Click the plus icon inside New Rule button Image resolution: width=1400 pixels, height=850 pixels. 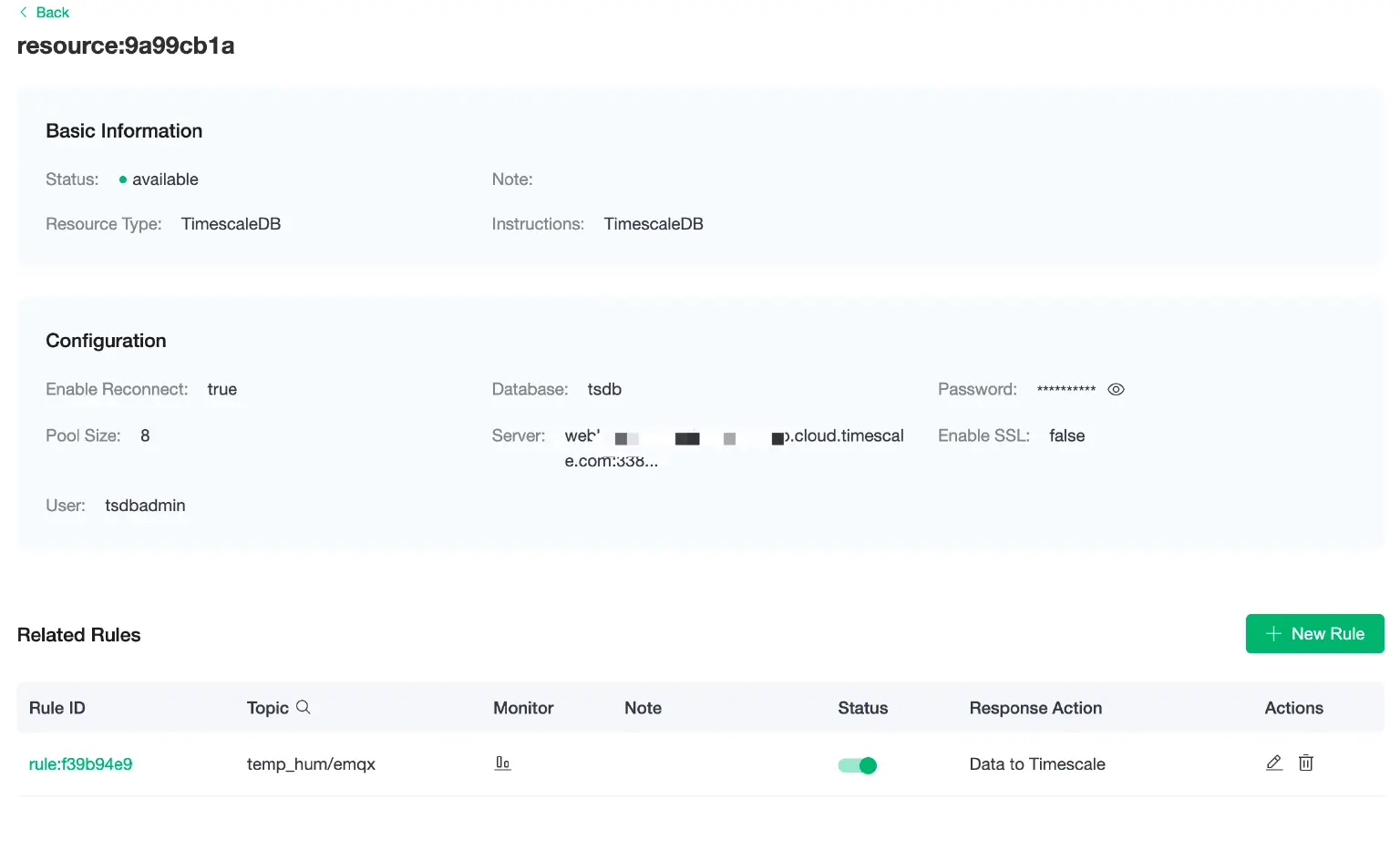[1273, 633]
